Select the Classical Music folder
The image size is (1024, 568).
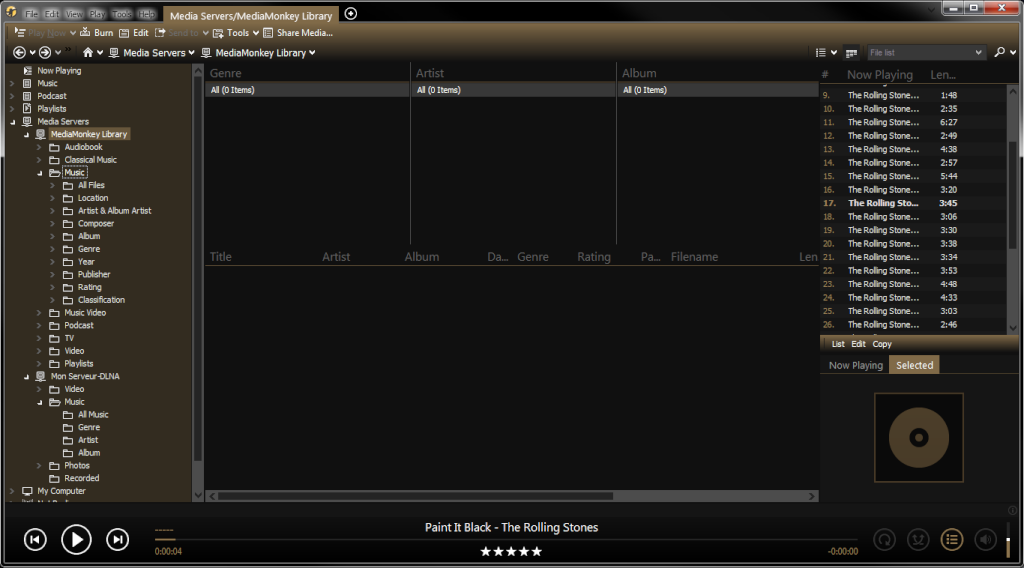click(90, 160)
